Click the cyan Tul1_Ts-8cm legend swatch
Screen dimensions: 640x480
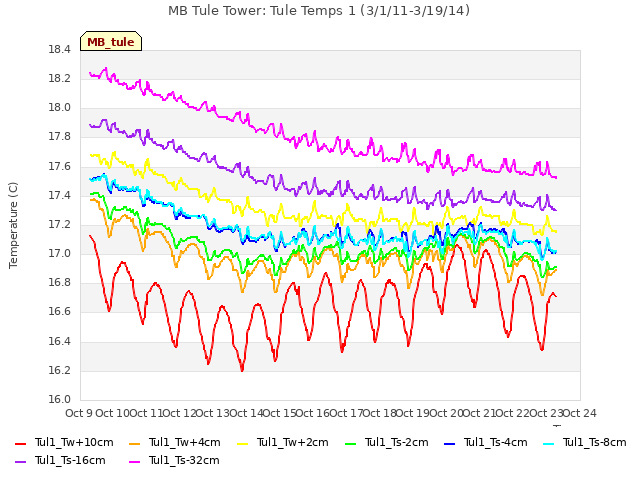click(x=549, y=443)
